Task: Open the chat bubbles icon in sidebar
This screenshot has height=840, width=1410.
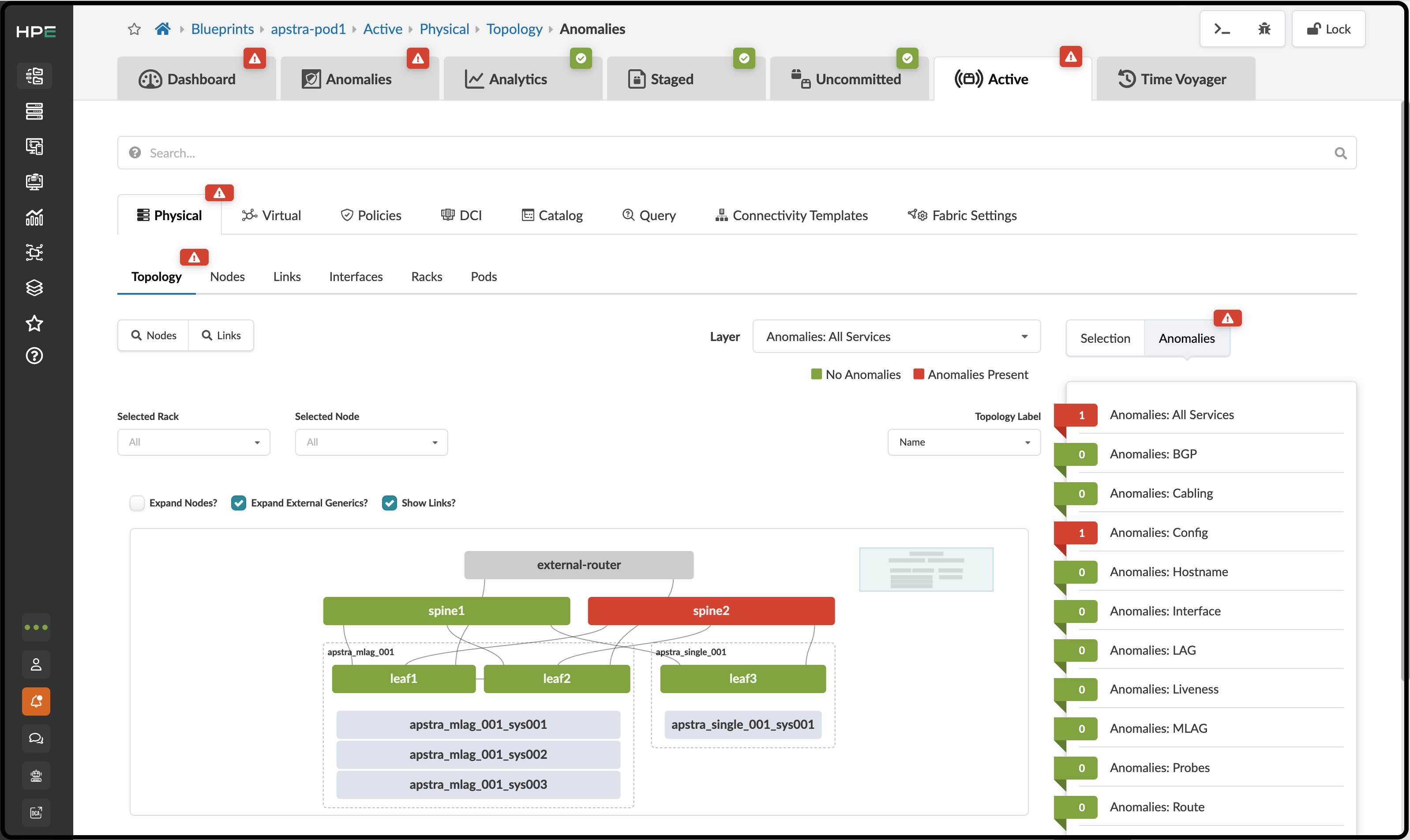Action: pos(36,739)
